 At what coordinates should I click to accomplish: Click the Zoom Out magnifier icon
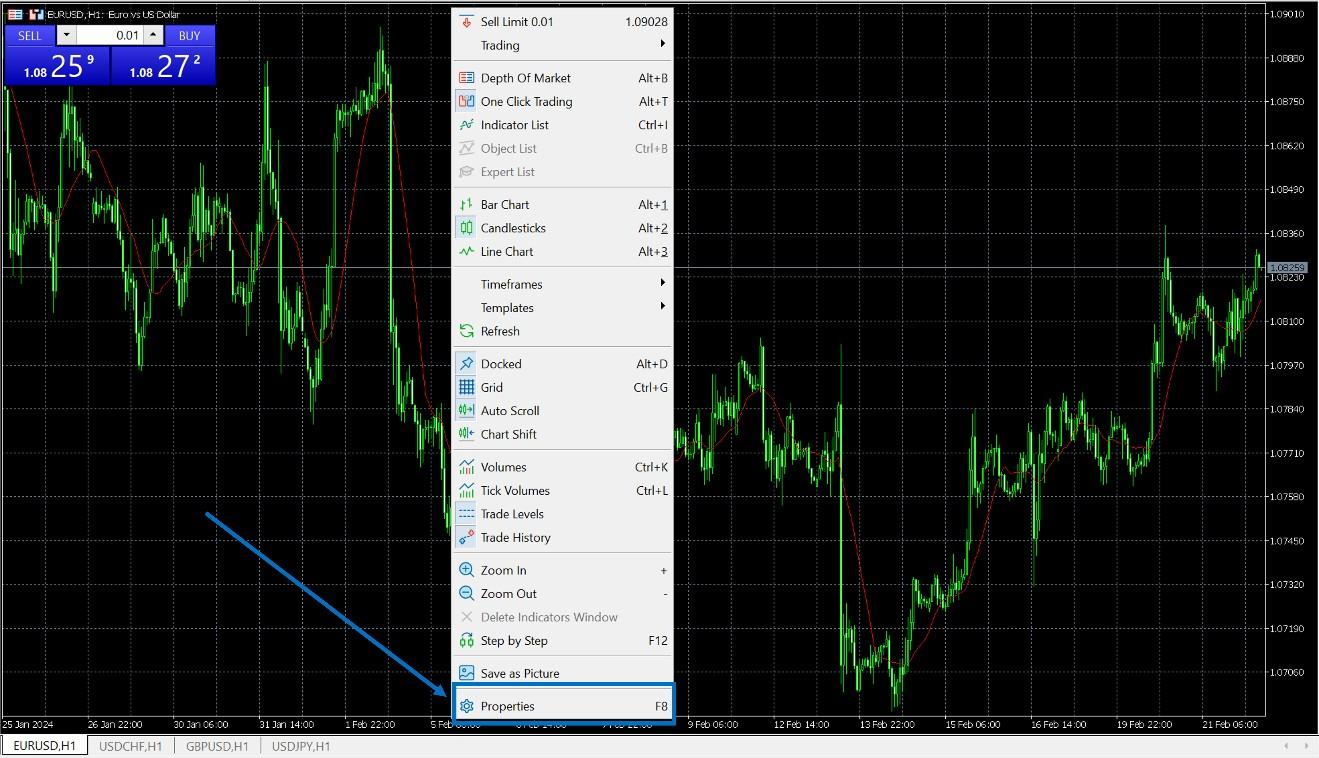coord(466,594)
